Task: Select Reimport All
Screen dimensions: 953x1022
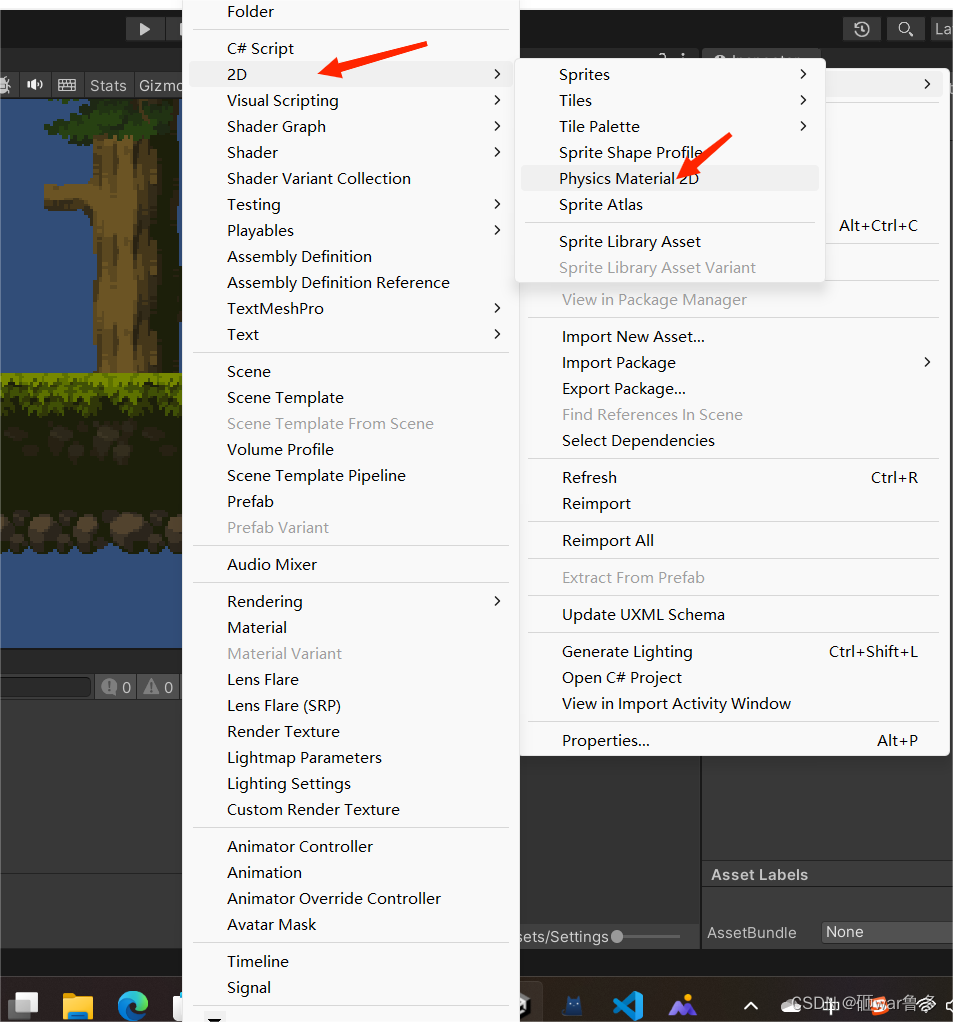Action: click(x=733, y=540)
